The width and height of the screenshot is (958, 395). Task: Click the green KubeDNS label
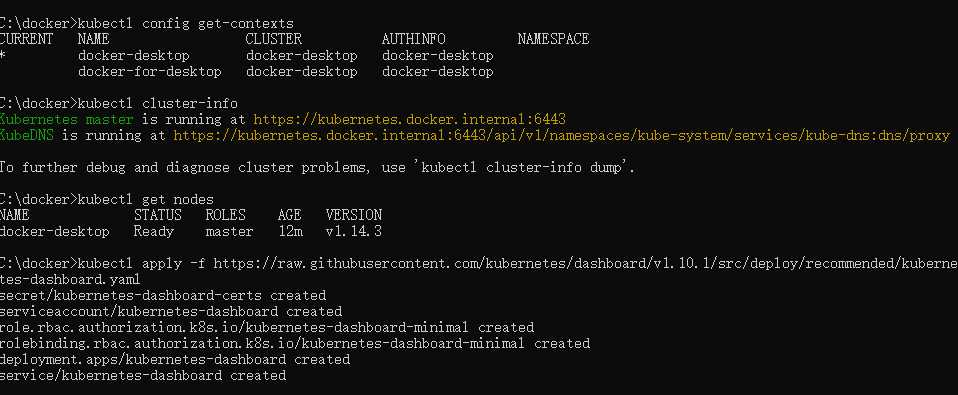tap(27, 136)
